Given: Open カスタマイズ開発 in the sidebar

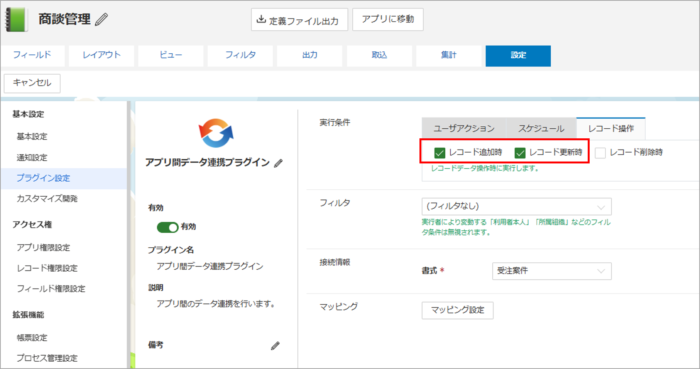Looking at the screenshot, I should tap(47, 199).
